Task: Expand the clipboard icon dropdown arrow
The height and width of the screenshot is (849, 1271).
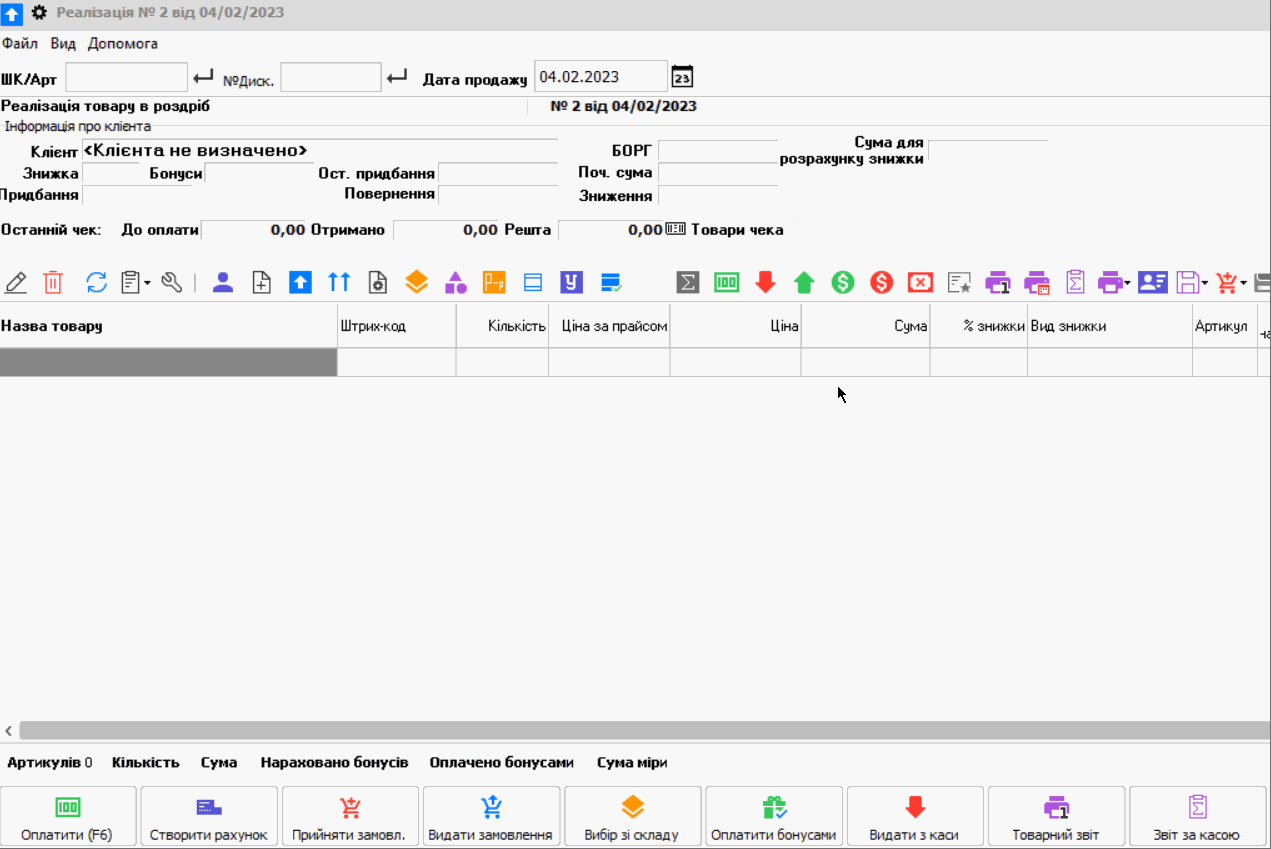Action: click(x=148, y=283)
